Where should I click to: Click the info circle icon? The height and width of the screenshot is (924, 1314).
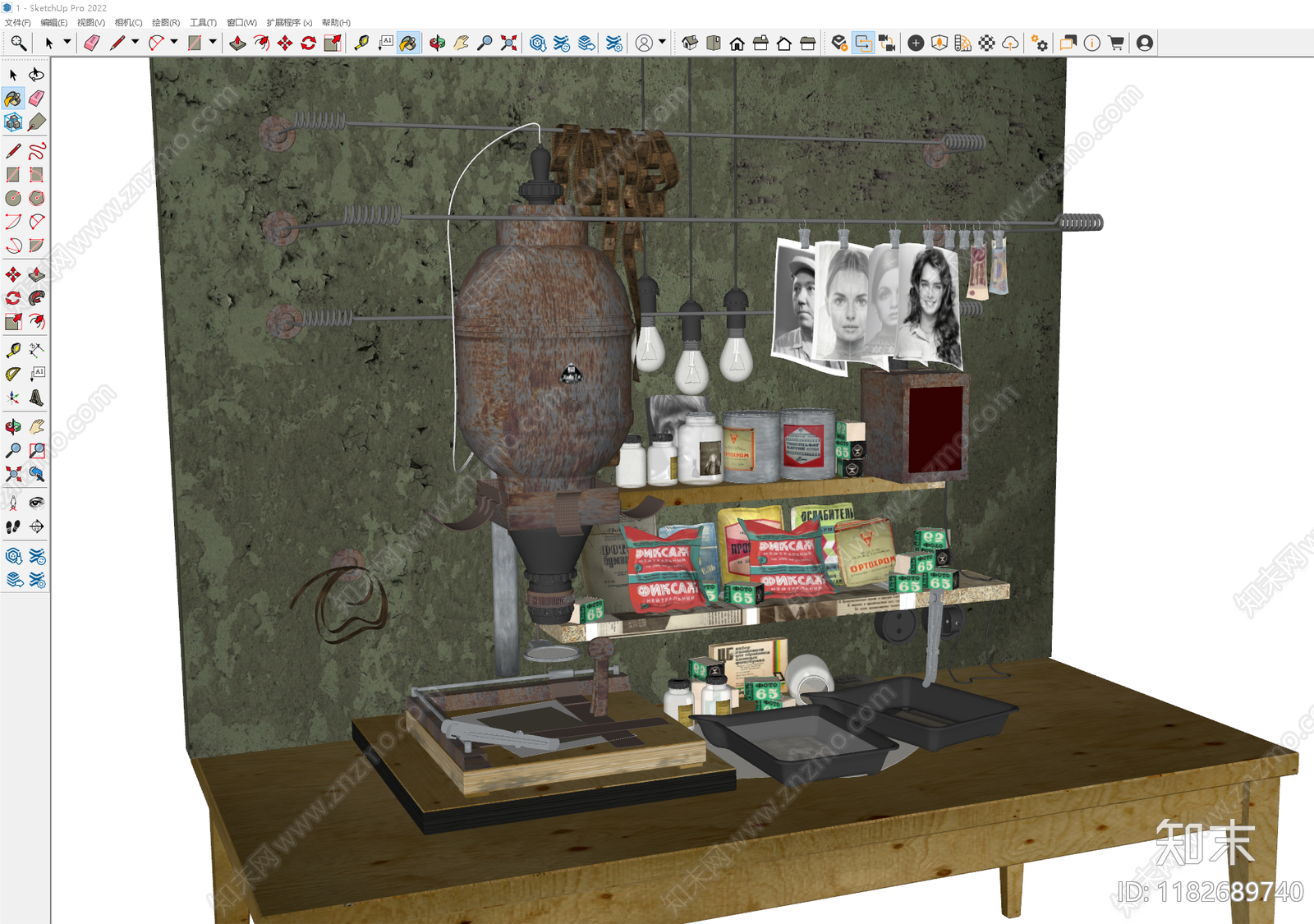pos(1091,43)
